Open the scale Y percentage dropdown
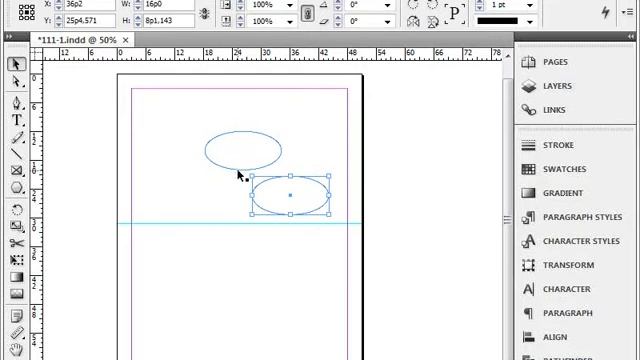Screen dimensions: 640x360 (x=290, y=22)
